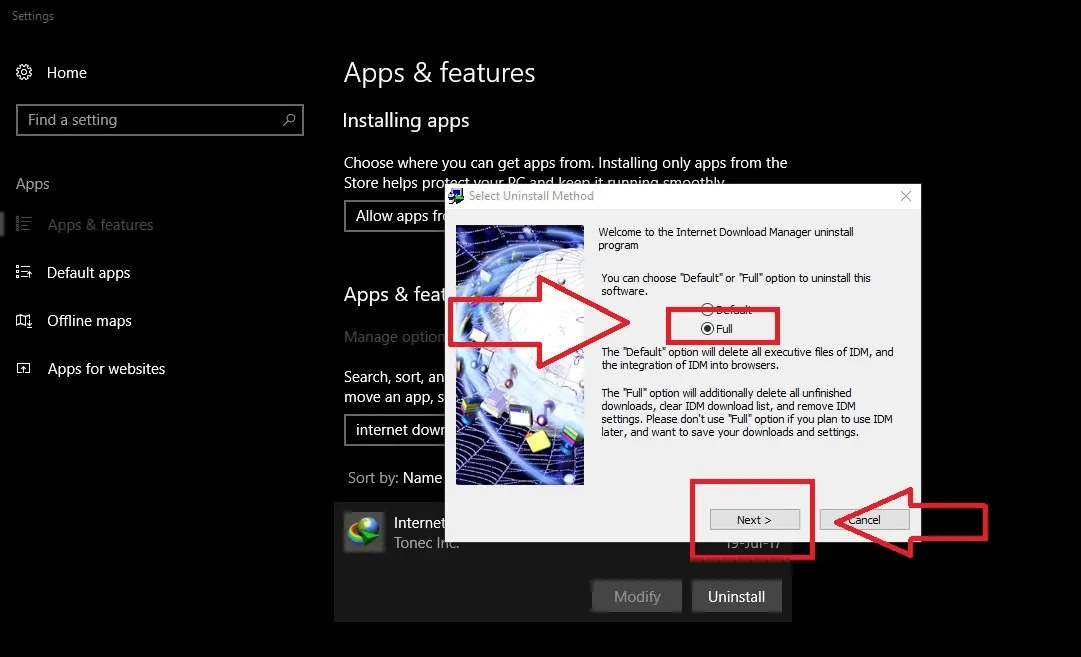Click the Home gear icon
Image resolution: width=1081 pixels, height=657 pixels.
coord(25,73)
